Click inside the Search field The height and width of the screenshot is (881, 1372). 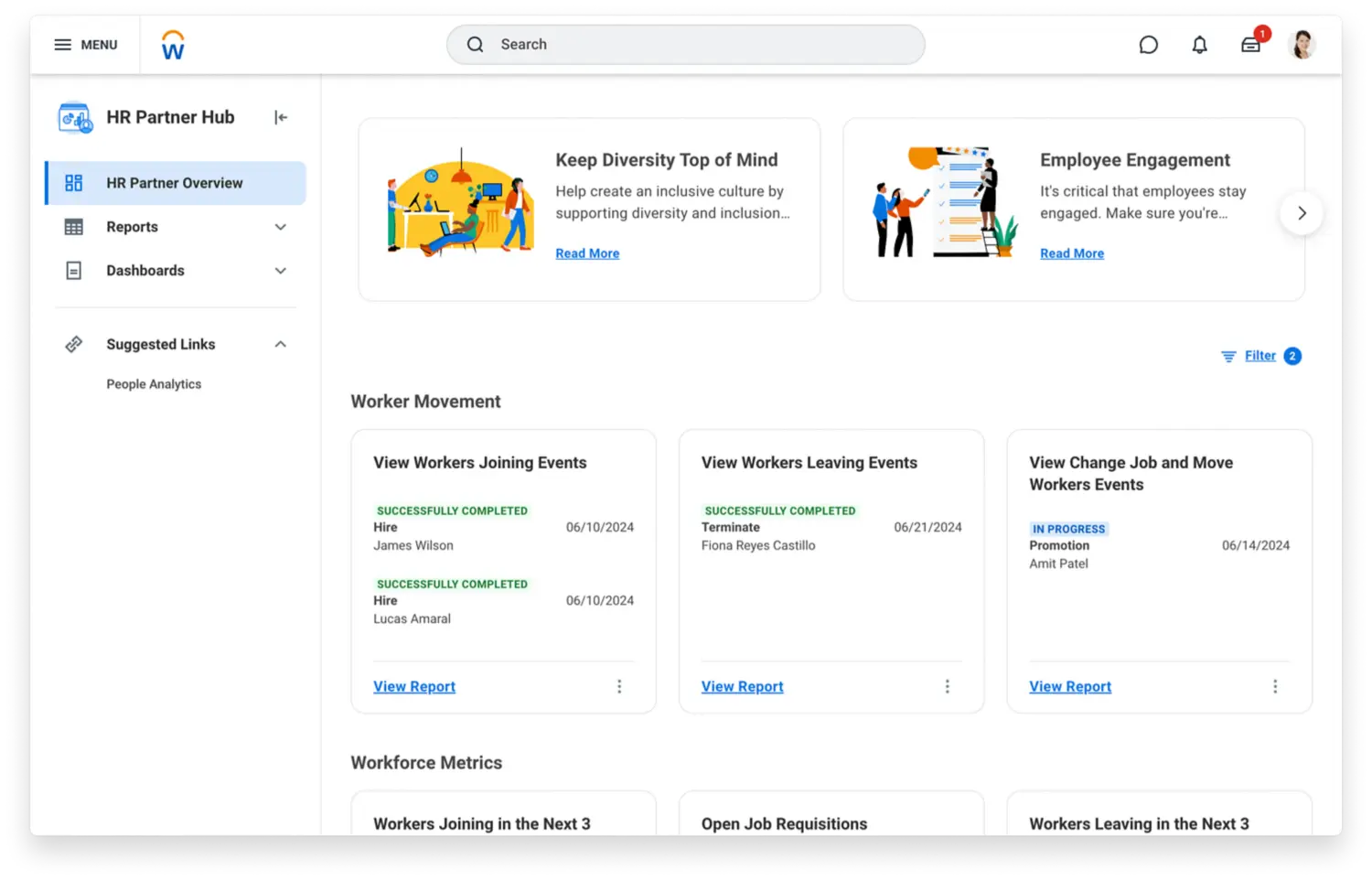coord(686,44)
